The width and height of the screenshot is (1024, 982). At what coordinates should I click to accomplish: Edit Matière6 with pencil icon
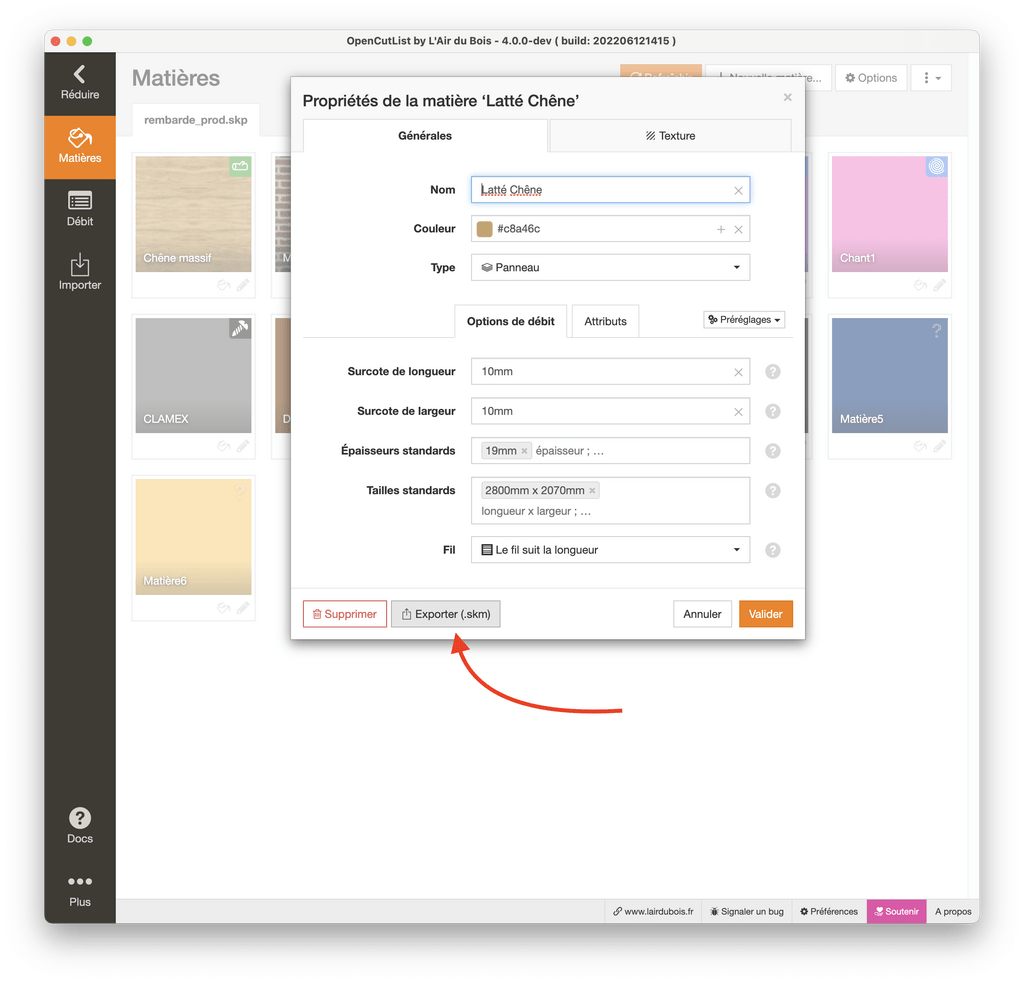click(x=243, y=608)
